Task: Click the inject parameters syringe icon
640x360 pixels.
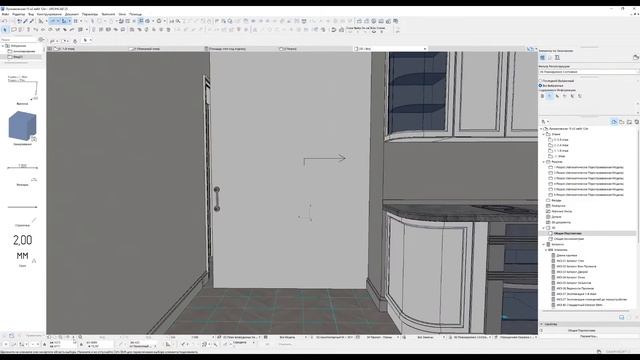Action: pyautogui.click(x=31, y=21)
